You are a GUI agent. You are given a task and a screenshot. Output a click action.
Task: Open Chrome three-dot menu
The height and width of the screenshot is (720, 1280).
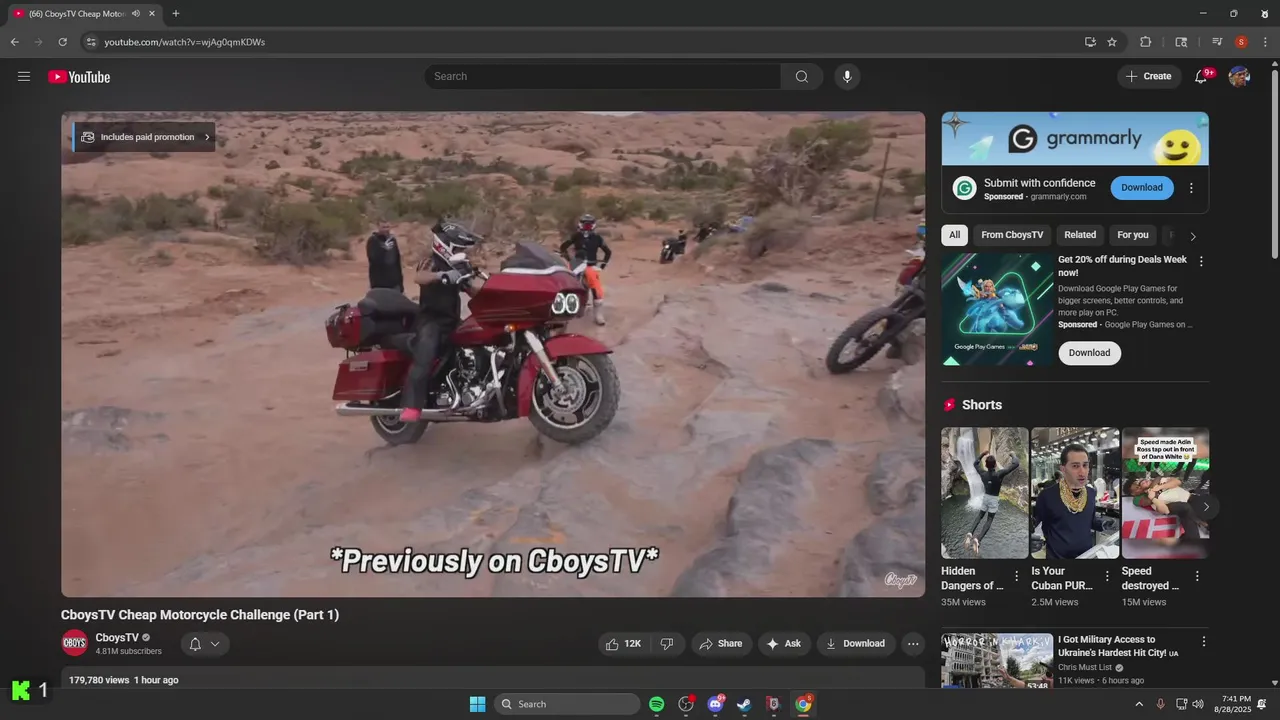pyautogui.click(x=1265, y=42)
